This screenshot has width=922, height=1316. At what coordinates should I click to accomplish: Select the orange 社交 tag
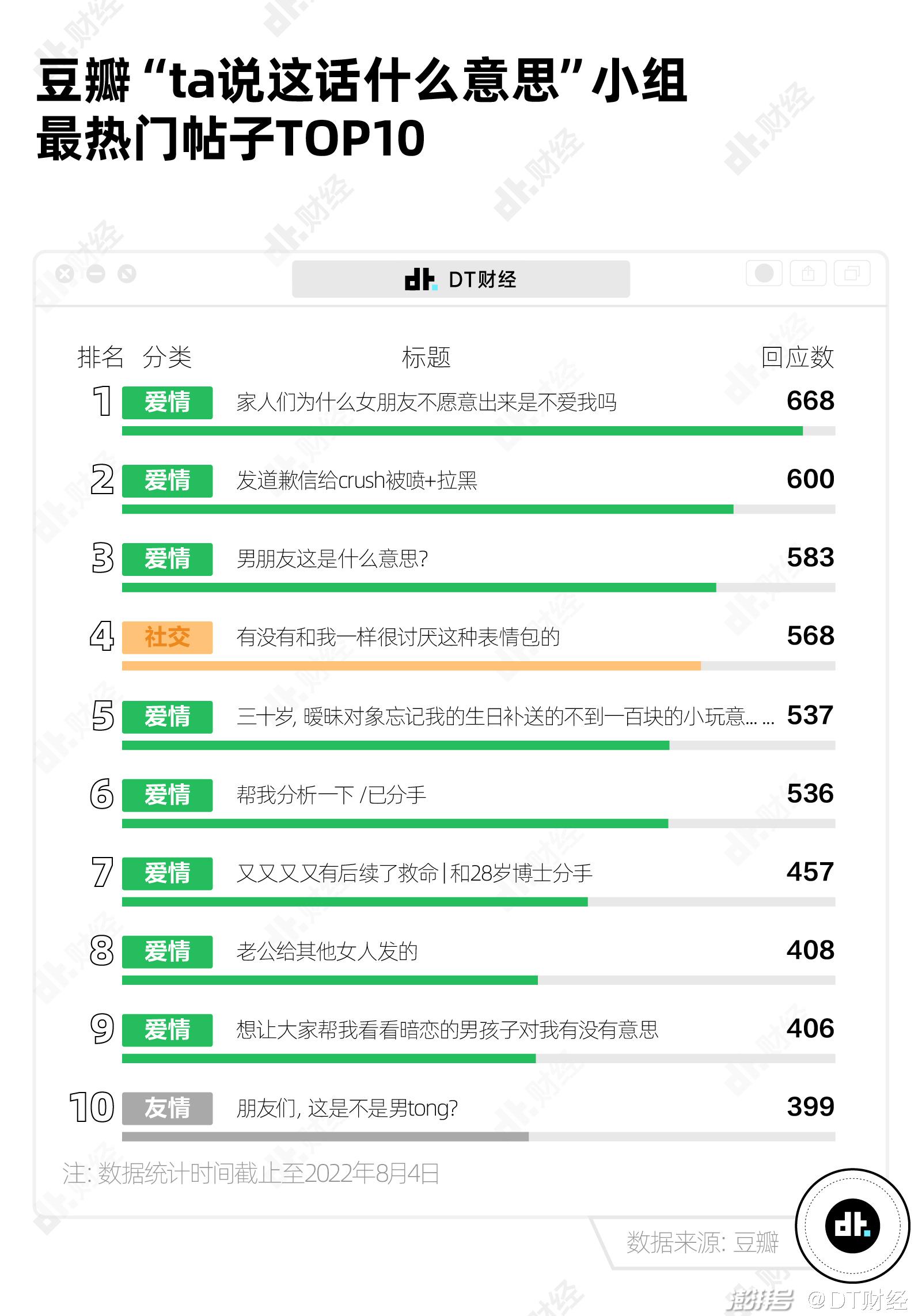pos(167,637)
